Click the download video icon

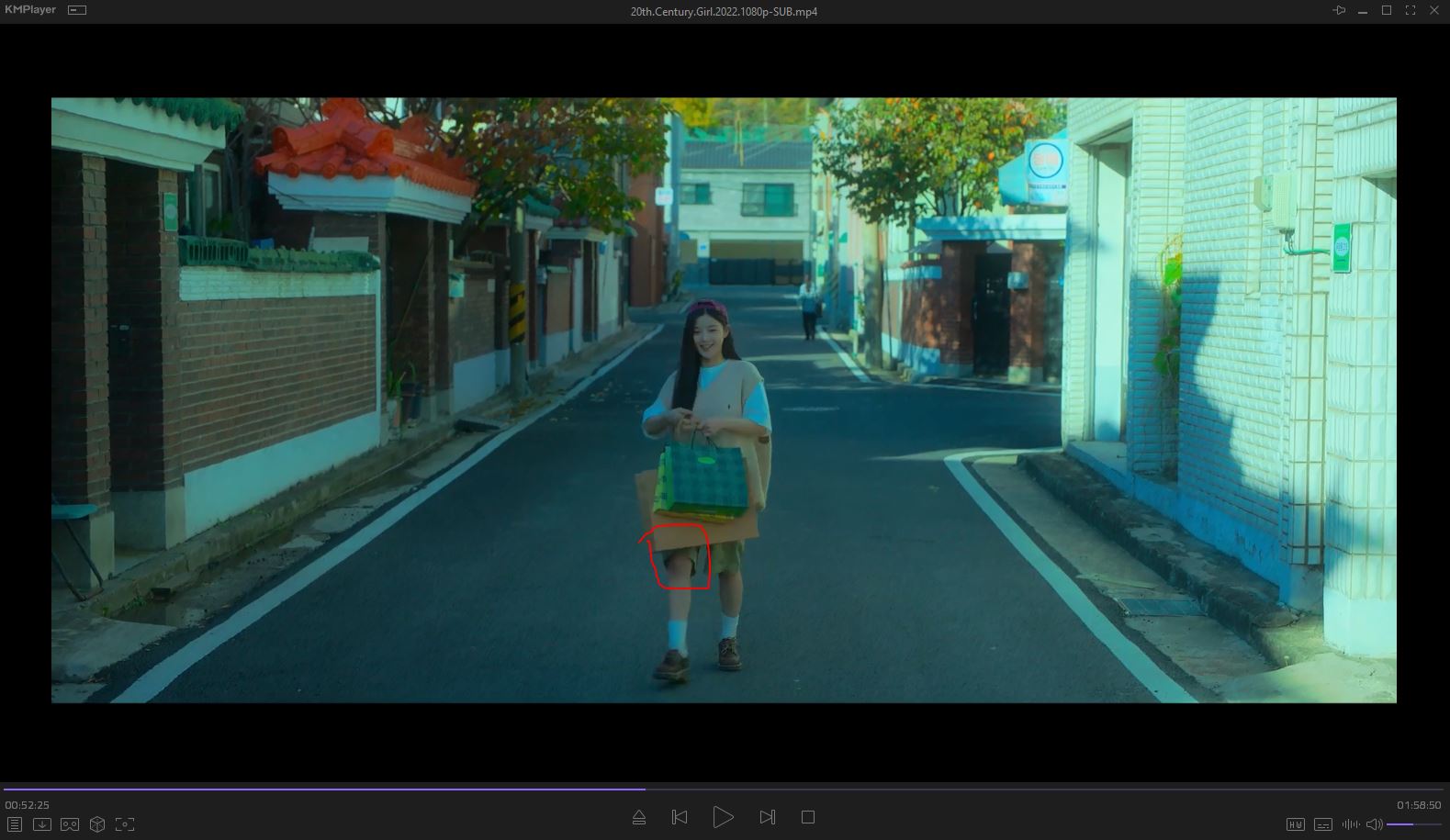[42, 824]
